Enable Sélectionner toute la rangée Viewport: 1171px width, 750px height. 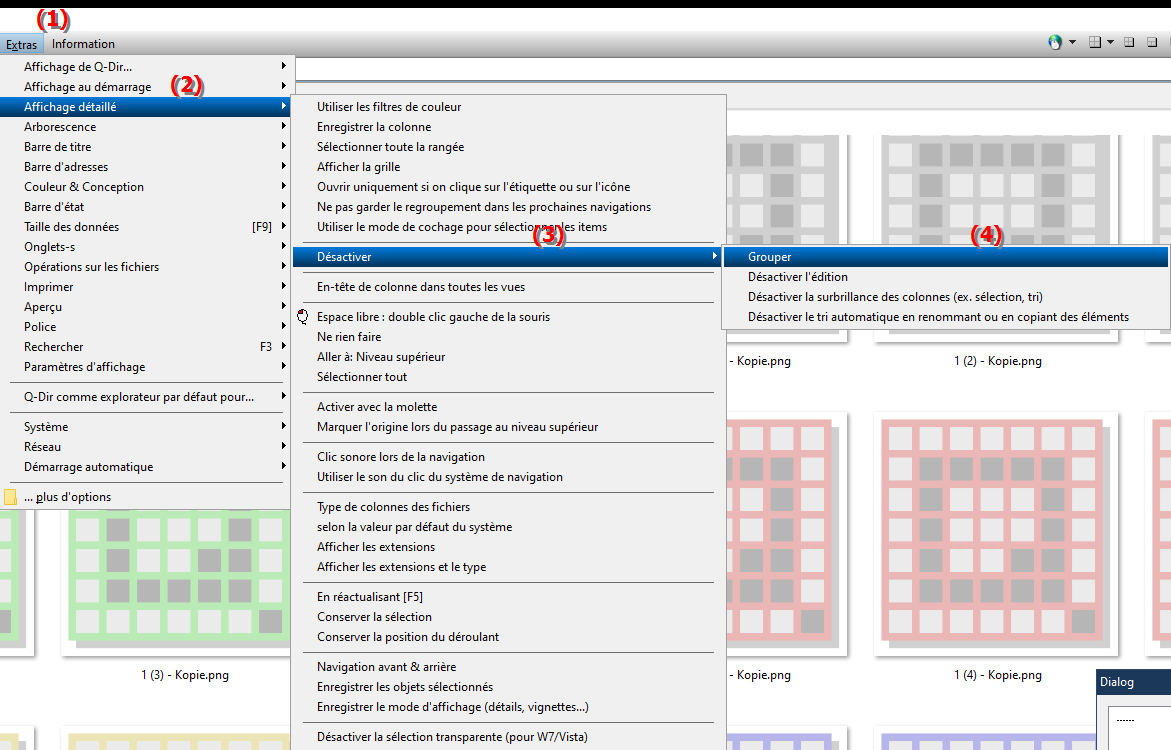click(507, 147)
